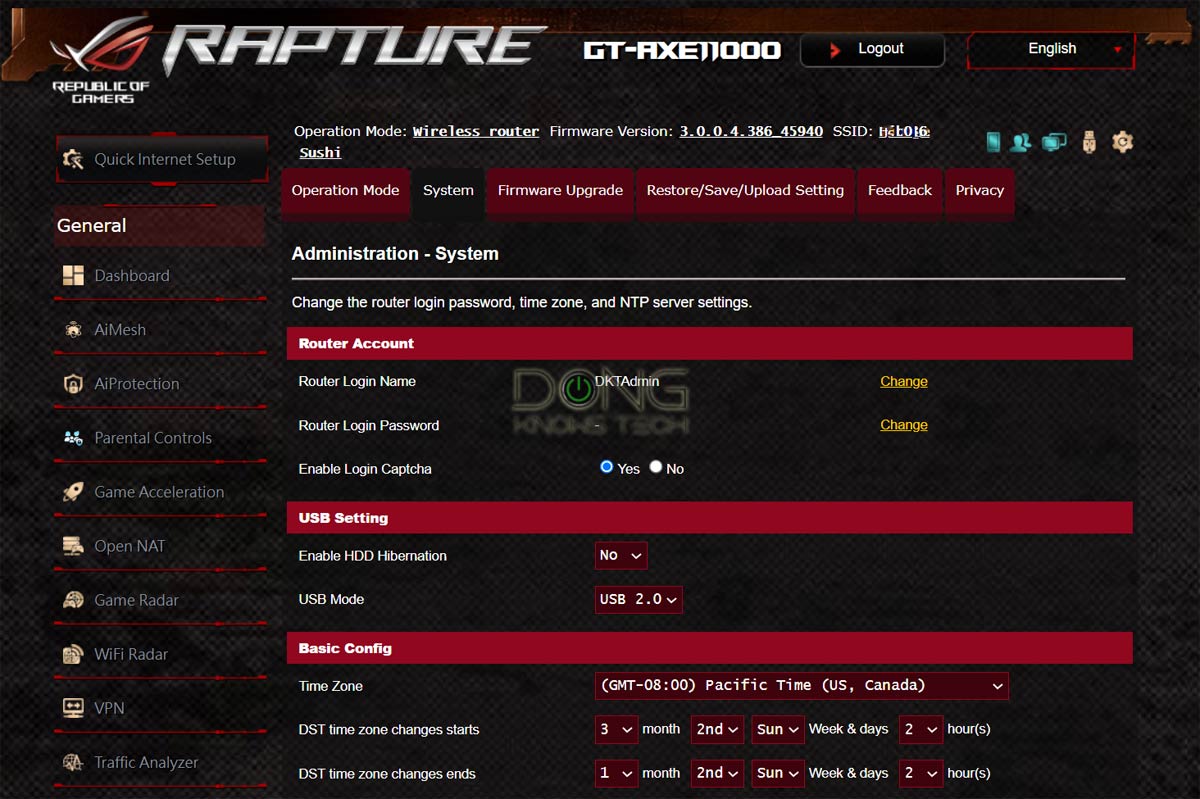Click the Game Acceleration rocket icon
Viewport: 1200px width, 799px height.
(x=73, y=492)
